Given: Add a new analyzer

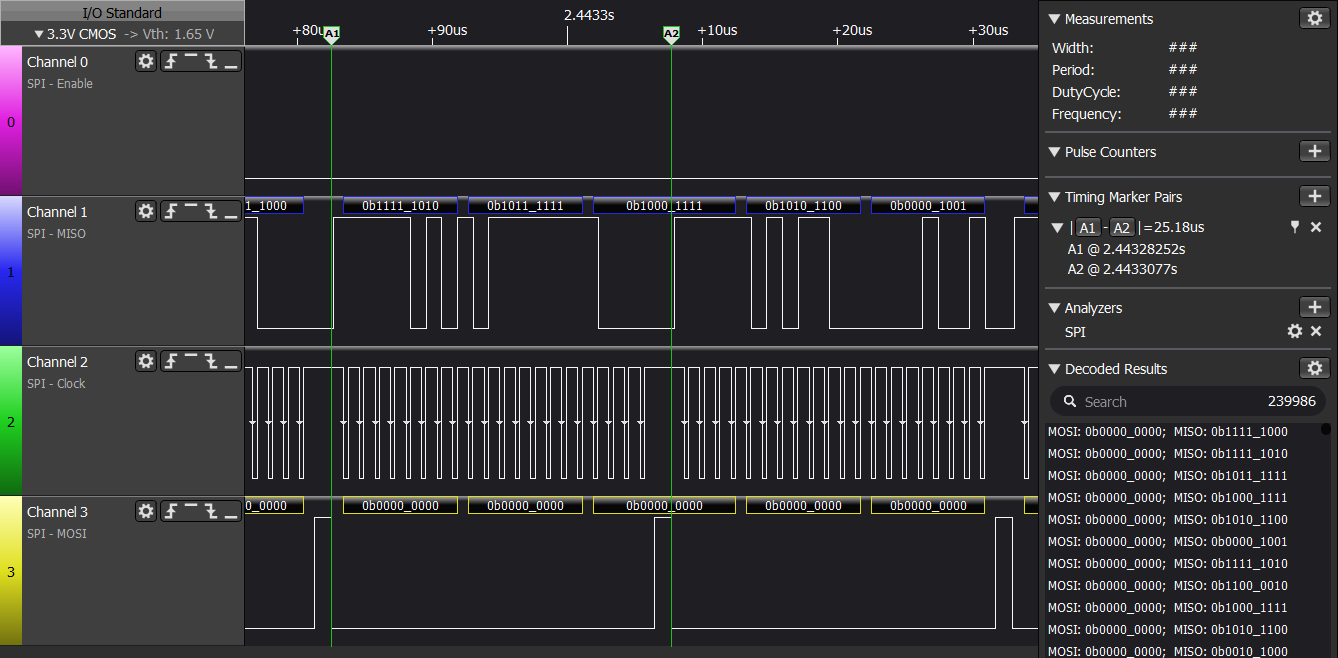Looking at the screenshot, I should click(1315, 307).
